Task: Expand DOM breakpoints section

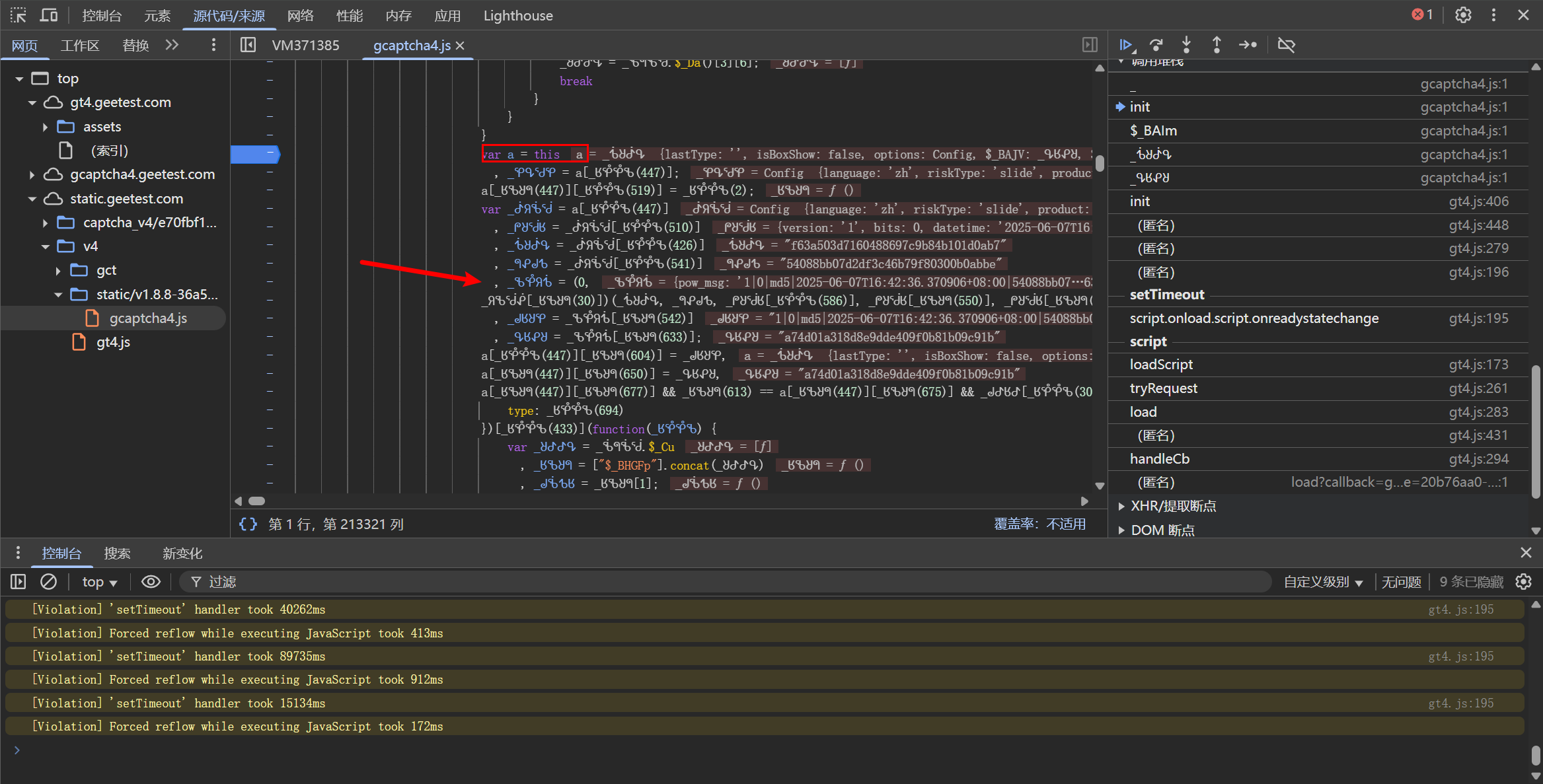Action: pos(1121,530)
